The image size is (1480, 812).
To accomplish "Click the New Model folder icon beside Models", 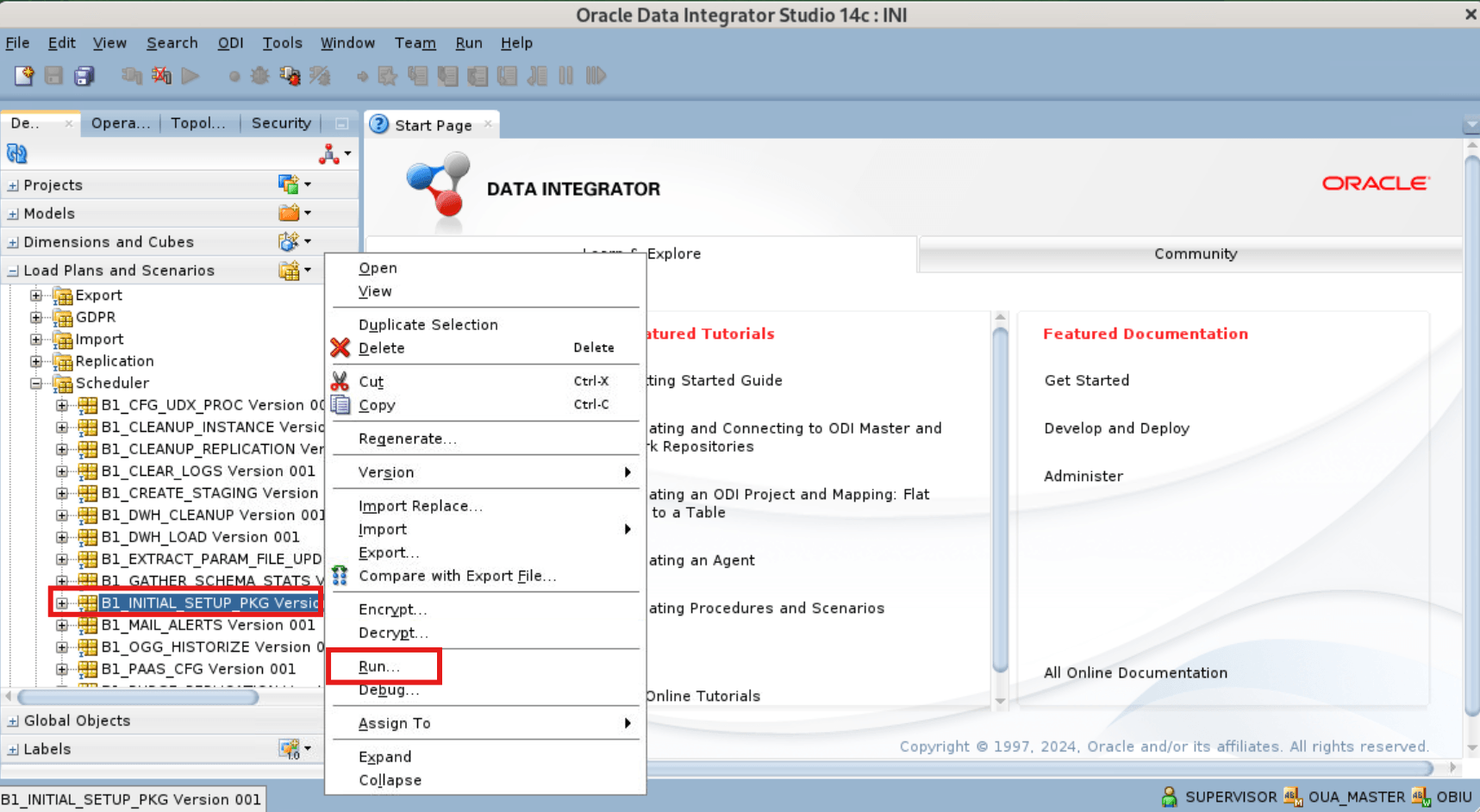I will [x=288, y=213].
